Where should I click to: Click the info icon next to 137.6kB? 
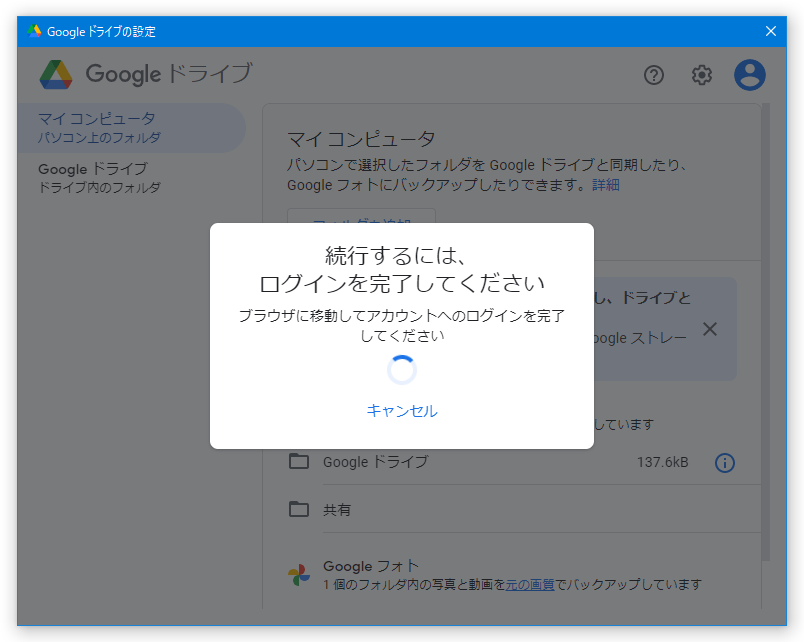coord(725,463)
